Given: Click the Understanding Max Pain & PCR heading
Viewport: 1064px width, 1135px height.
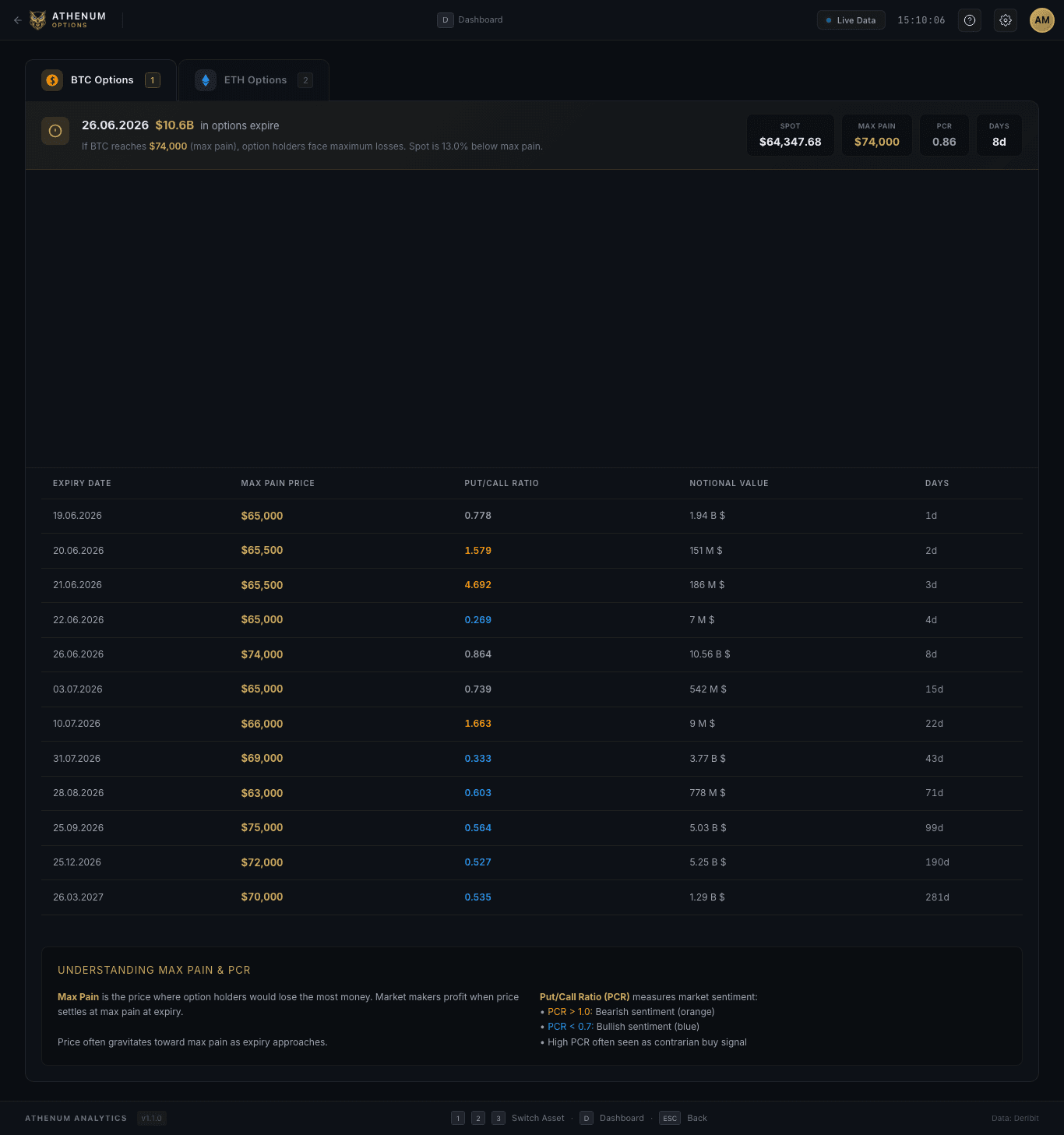Looking at the screenshot, I should tap(154, 970).
